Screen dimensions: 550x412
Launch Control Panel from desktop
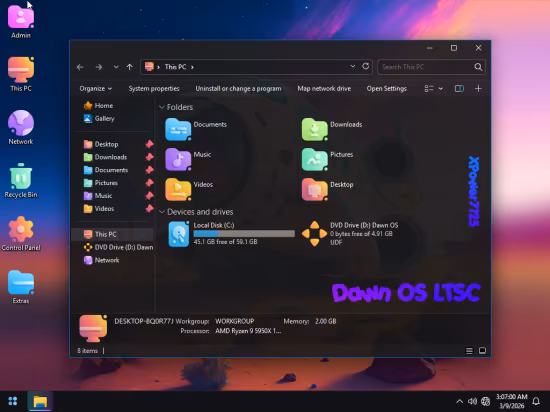pyautogui.click(x=21, y=234)
